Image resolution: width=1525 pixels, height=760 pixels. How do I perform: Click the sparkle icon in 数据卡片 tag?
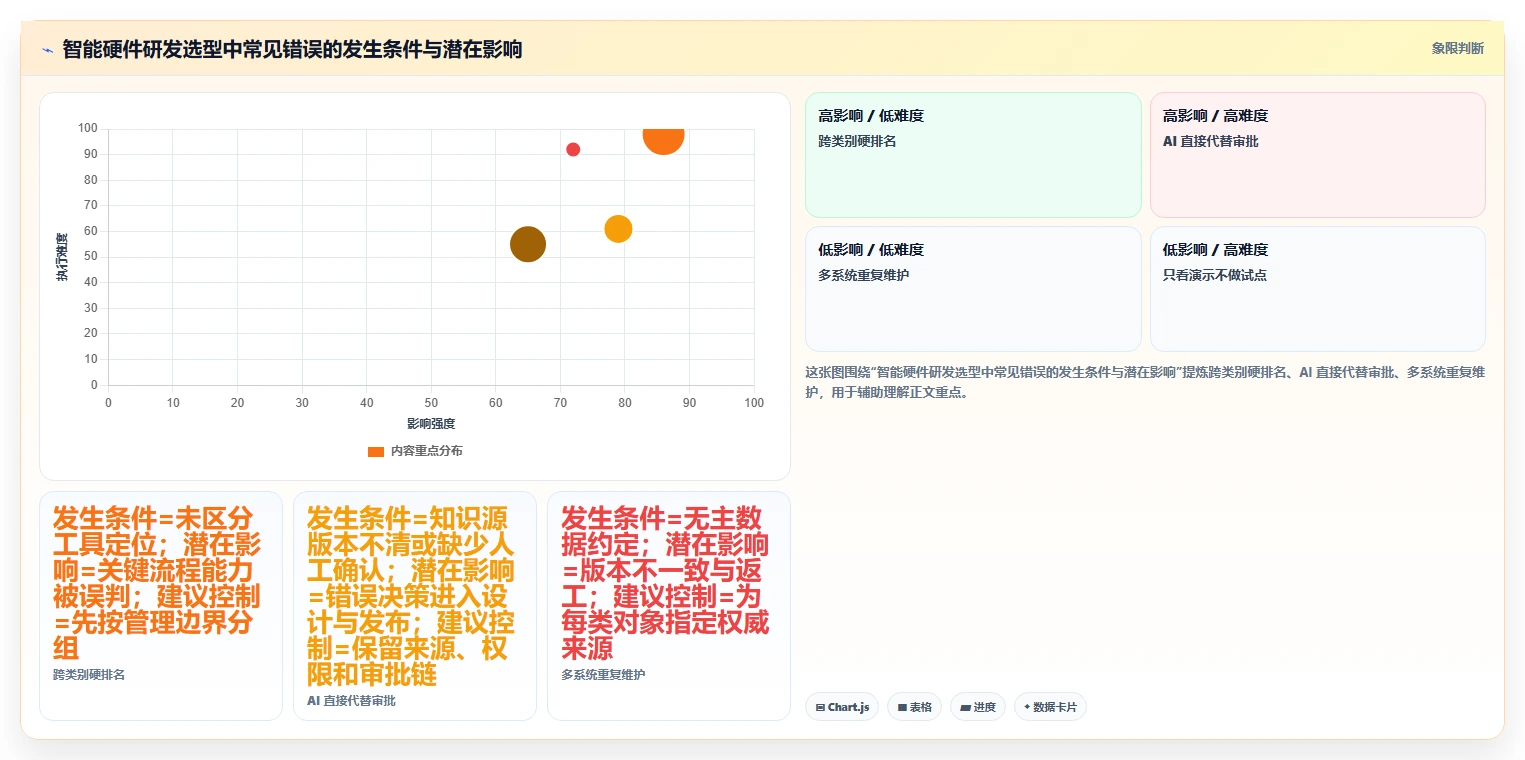tap(1027, 707)
